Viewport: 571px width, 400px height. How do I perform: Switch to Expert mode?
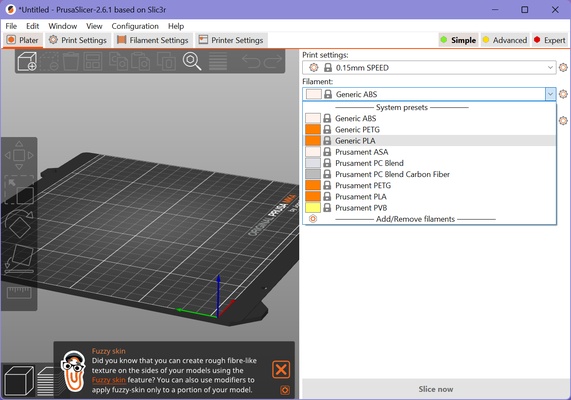coord(550,40)
